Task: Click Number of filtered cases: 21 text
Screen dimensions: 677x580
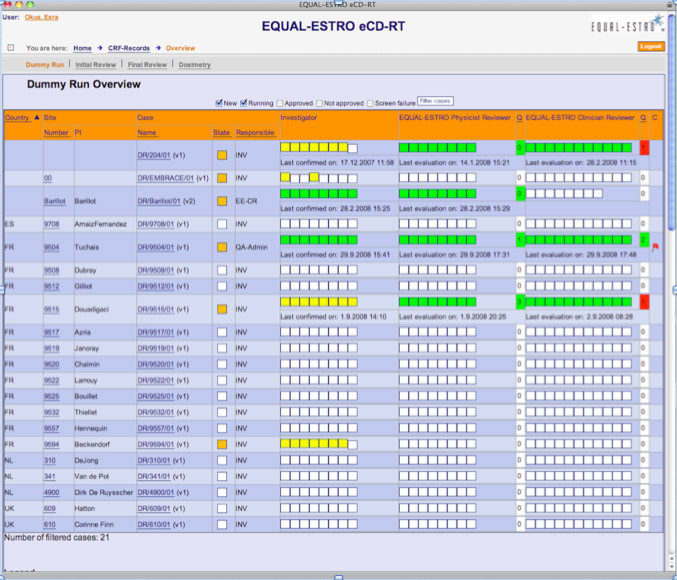Action: 57,538
